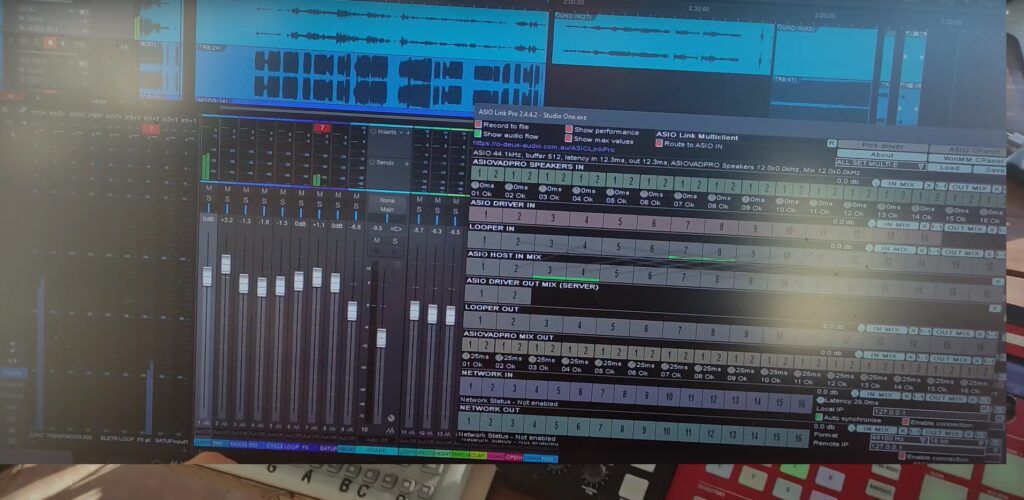Enable the Record to file checkbox
Screen dimensions: 1024x500
pyautogui.click(x=478, y=125)
